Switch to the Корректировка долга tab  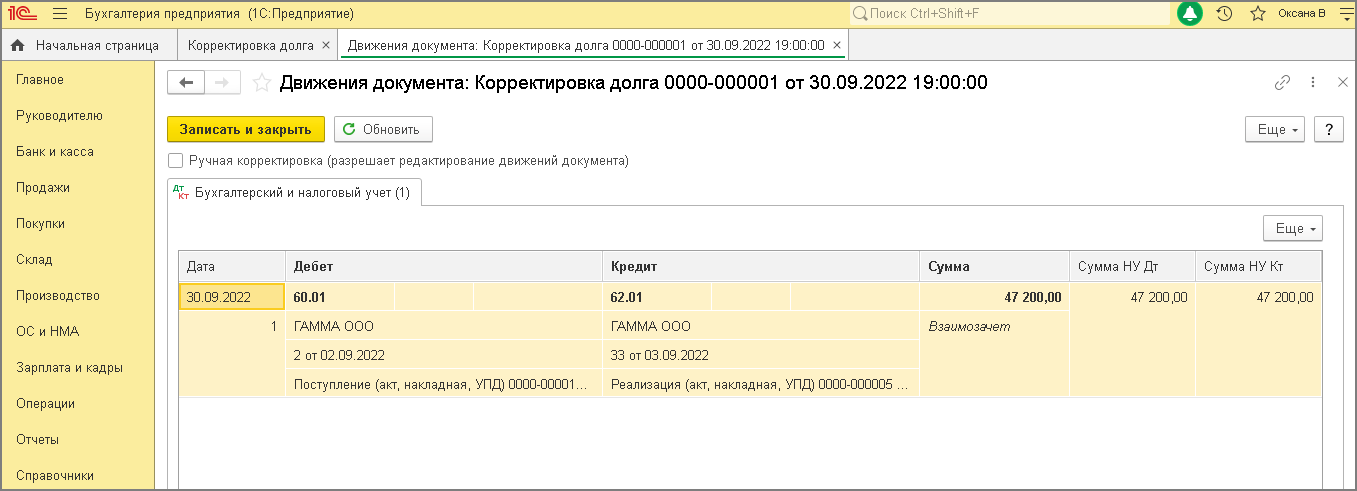pos(250,46)
